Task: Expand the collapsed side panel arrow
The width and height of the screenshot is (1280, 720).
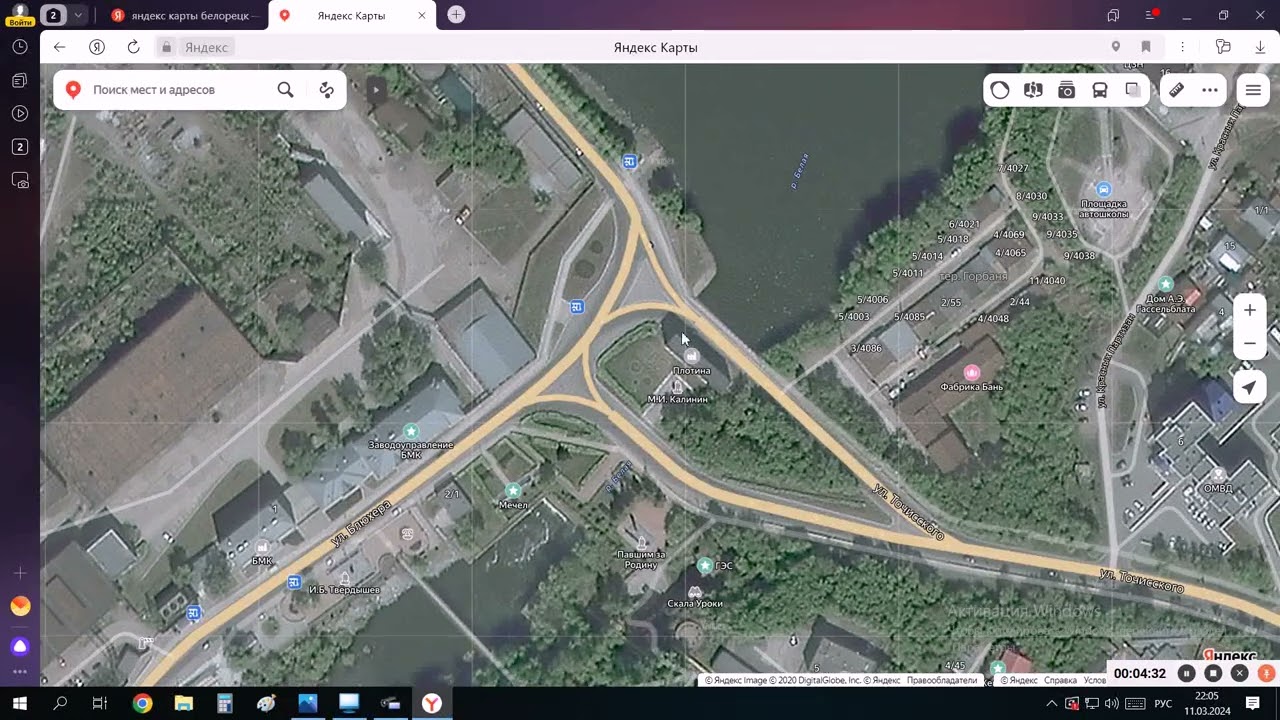Action: (x=376, y=90)
